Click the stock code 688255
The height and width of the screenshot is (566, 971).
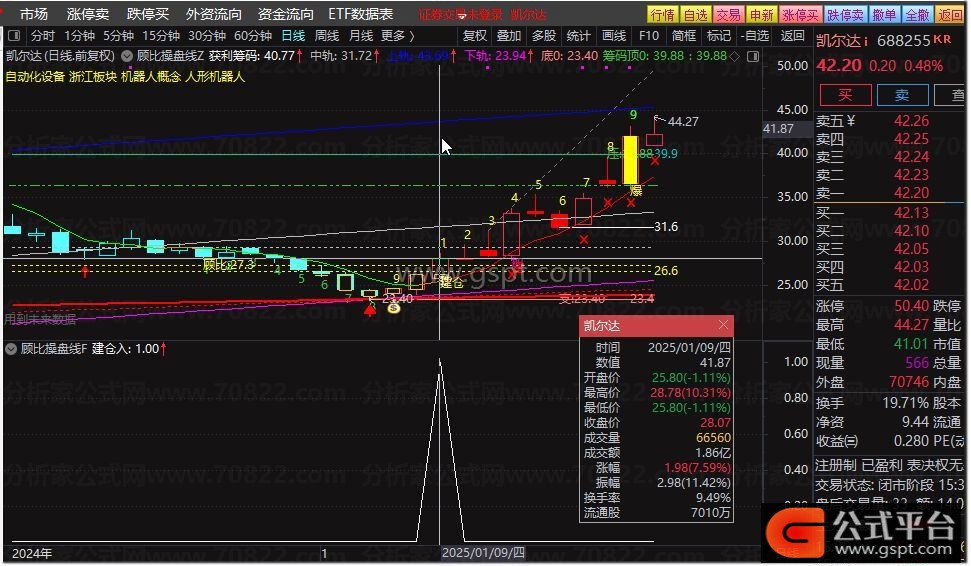[x=904, y=41]
